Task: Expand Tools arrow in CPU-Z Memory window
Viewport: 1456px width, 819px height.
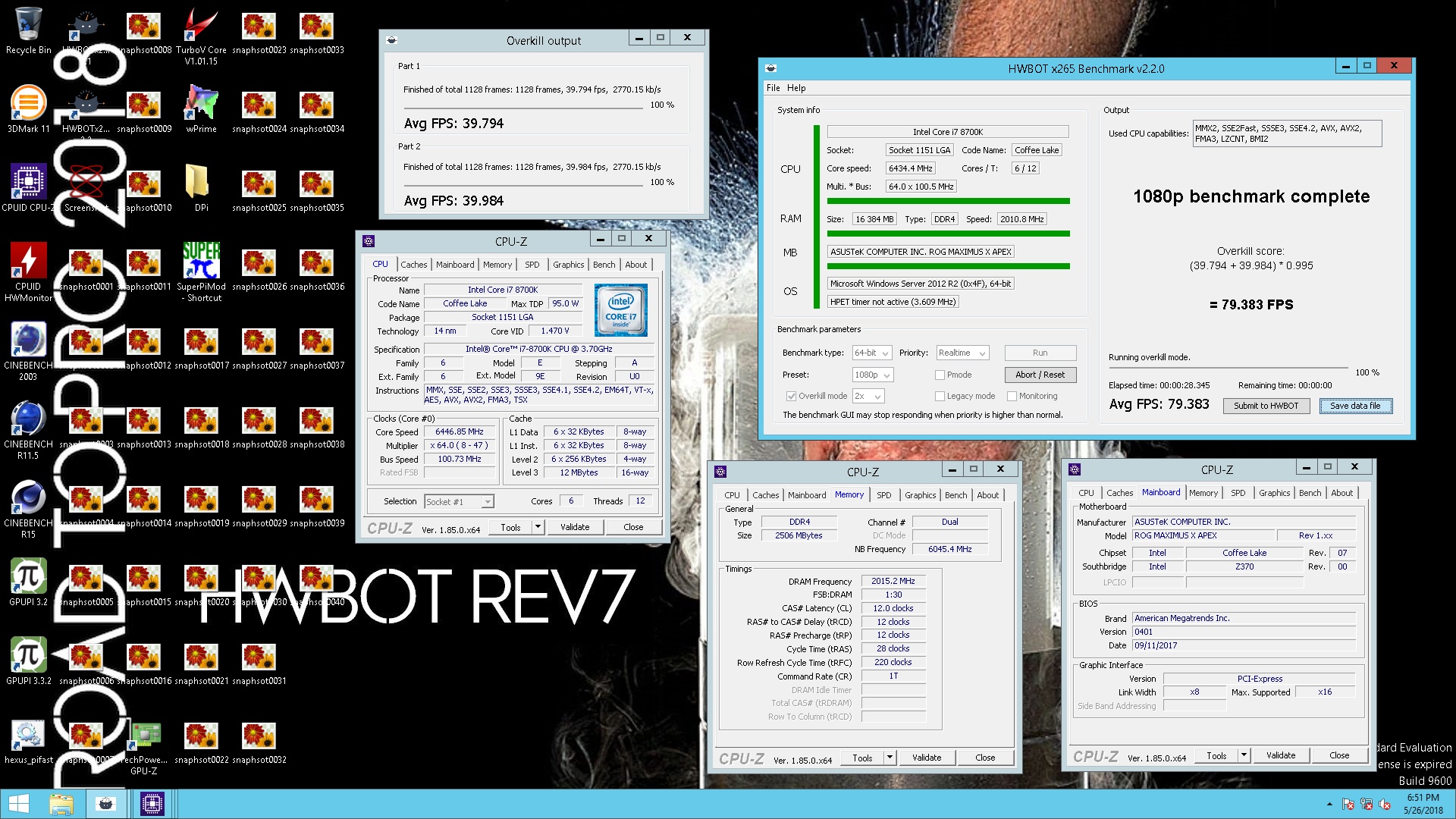Action: tap(890, 758)
